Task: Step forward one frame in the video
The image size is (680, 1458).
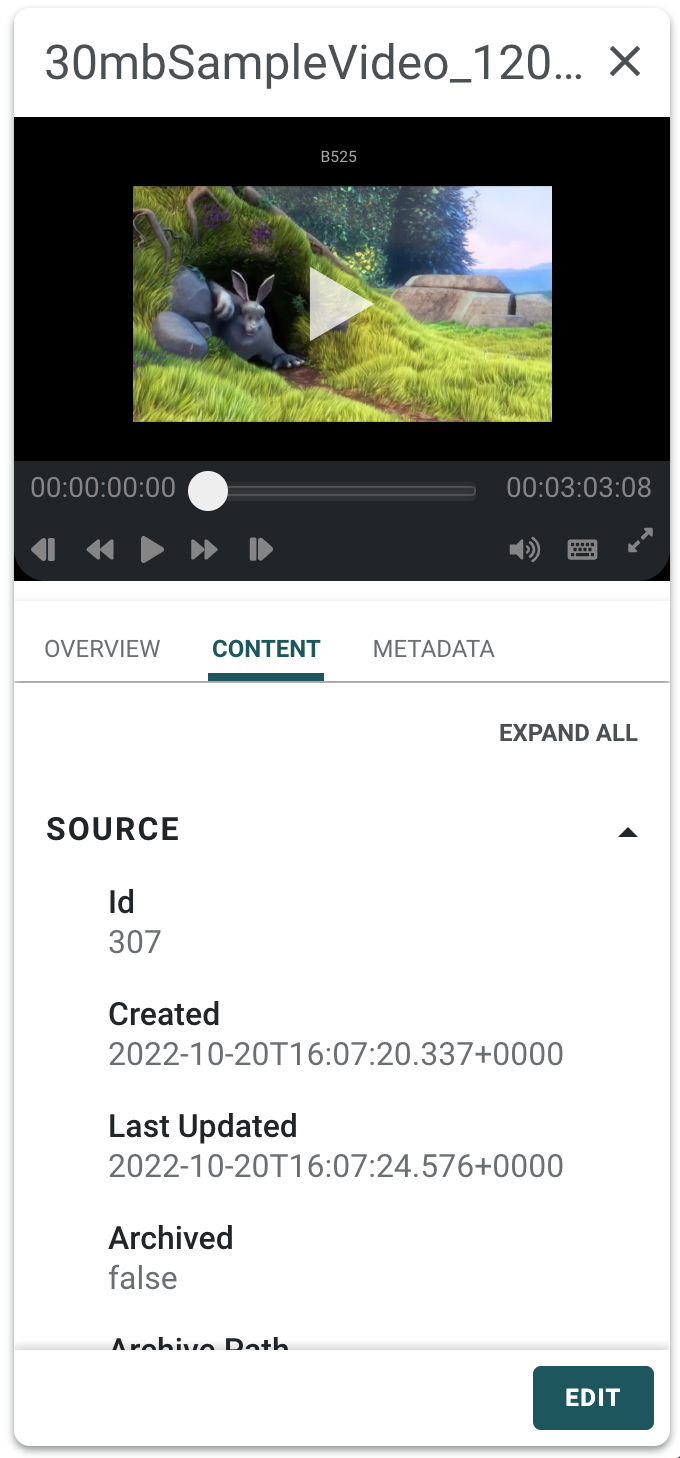Action: [x=261, y=549]
